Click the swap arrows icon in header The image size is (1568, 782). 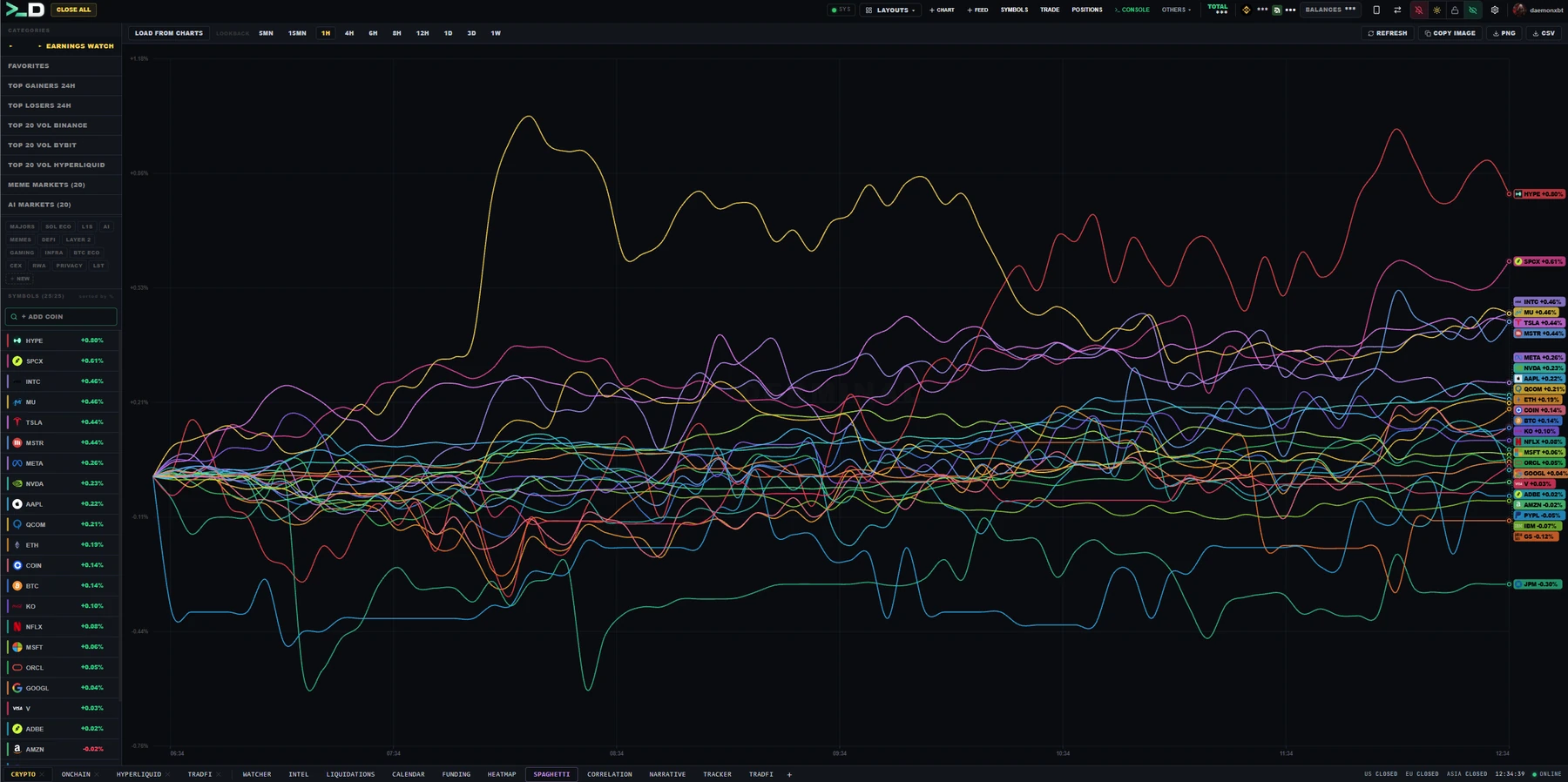click(x=1397, y=10)
